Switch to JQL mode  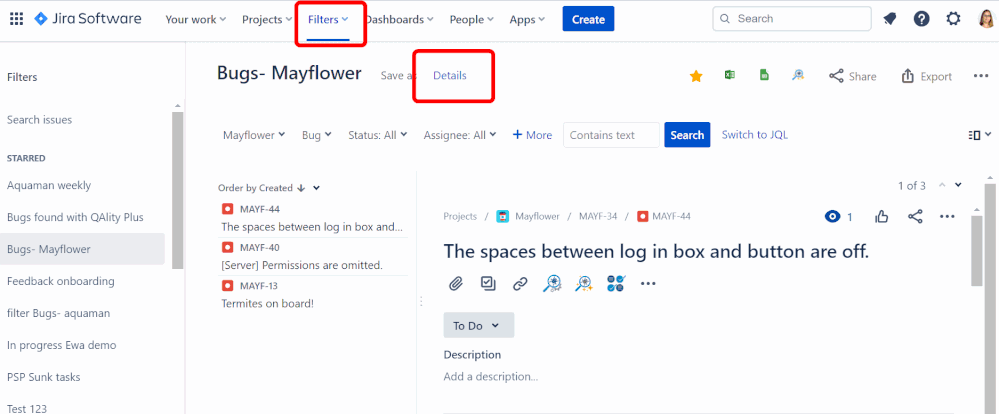tap(754, 135)
